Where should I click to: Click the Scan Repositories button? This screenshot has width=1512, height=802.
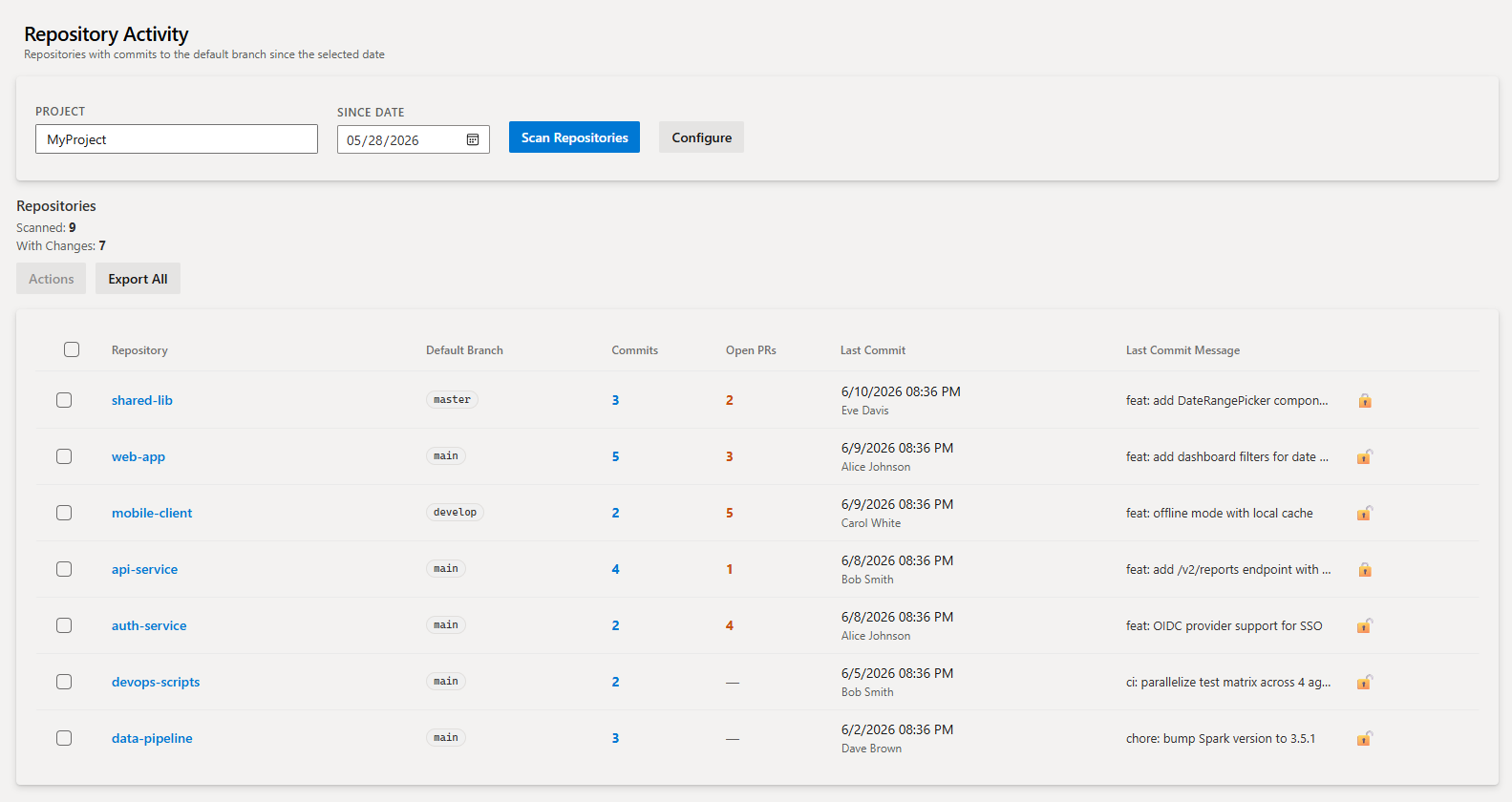pyautogui.click(x=574, y=137)
